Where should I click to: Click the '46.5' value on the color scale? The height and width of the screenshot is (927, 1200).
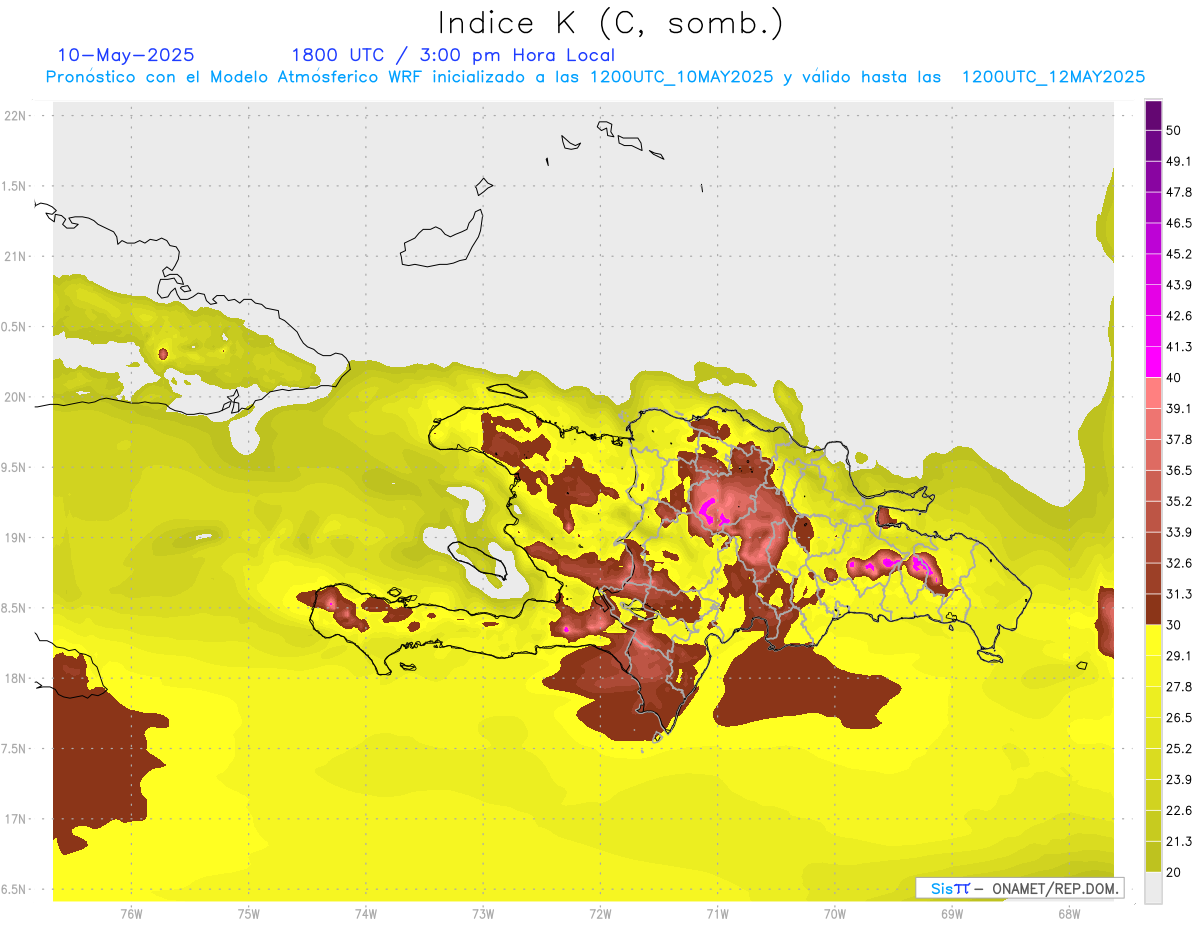pos(1179,223)
